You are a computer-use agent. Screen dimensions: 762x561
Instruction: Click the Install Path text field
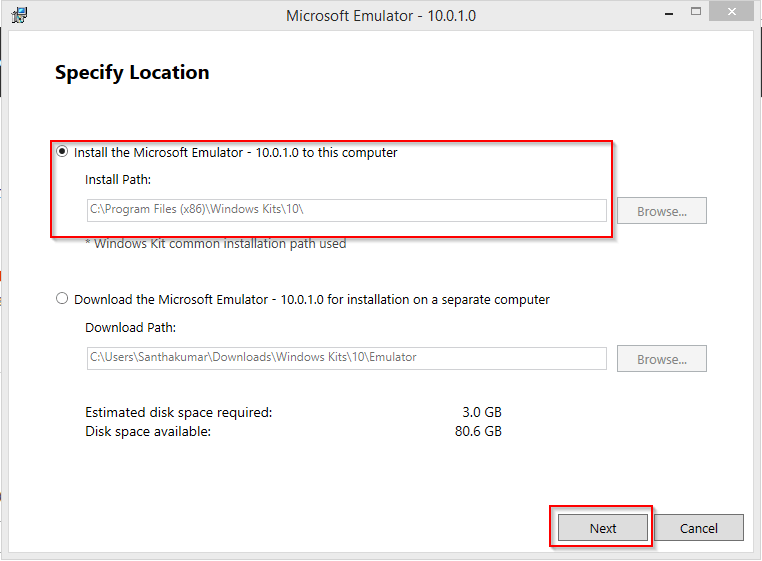click(x=346, y=210)
